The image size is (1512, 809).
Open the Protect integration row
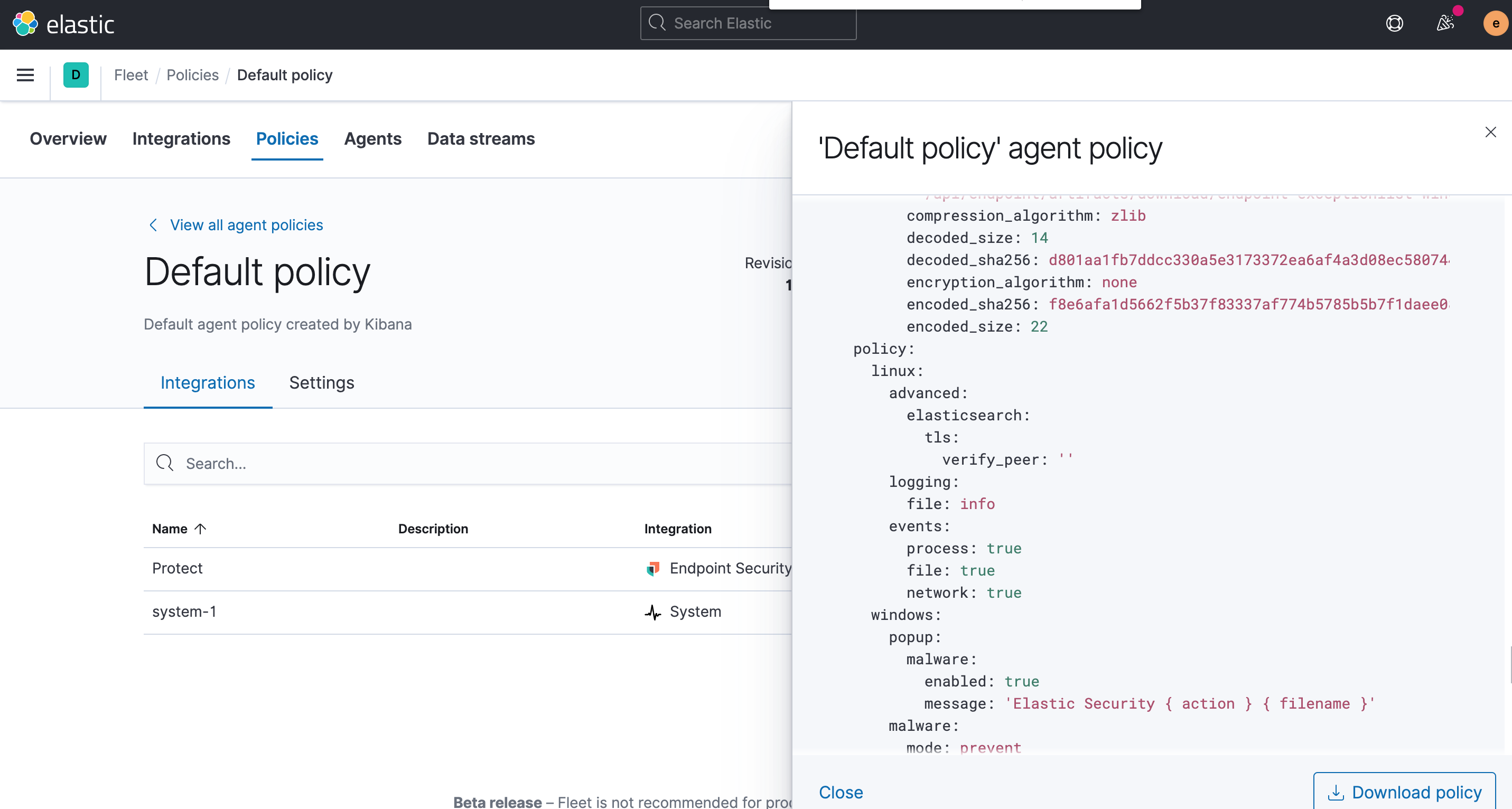178,569
